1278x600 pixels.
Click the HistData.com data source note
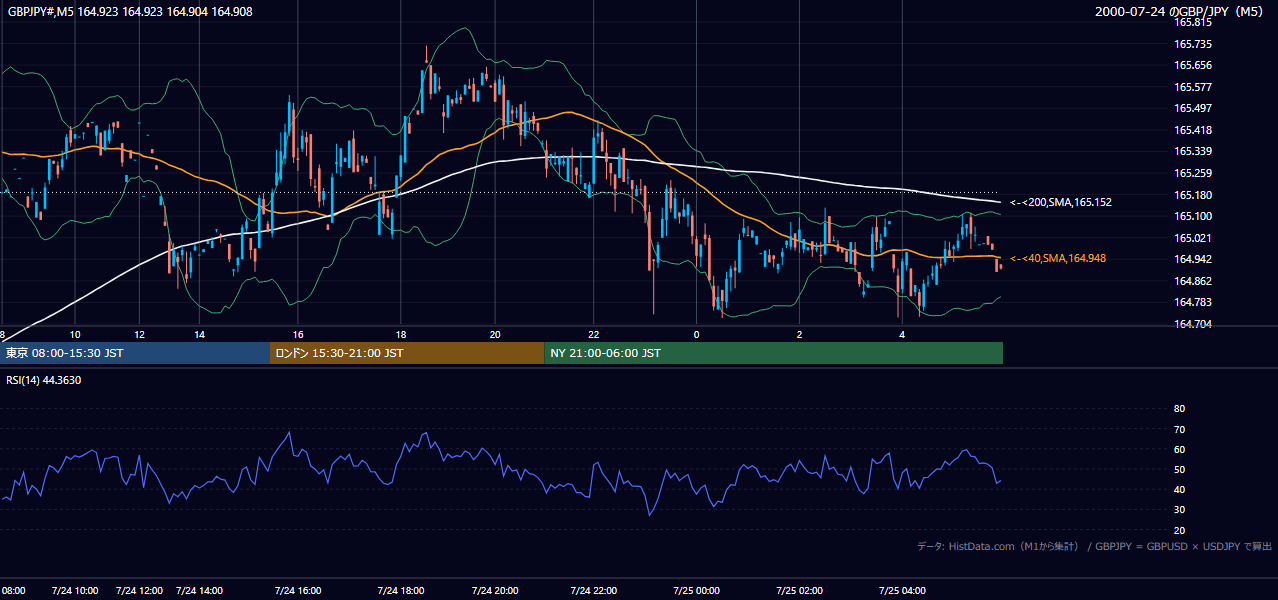(1094, 546)
